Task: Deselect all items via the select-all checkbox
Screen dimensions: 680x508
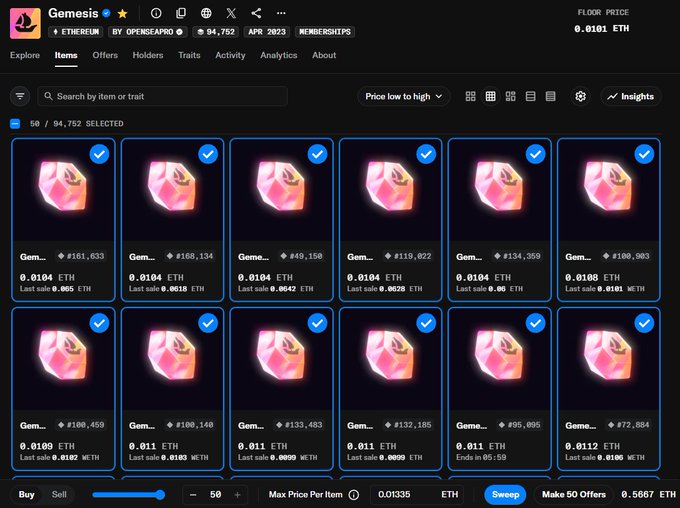Action: 15,124
